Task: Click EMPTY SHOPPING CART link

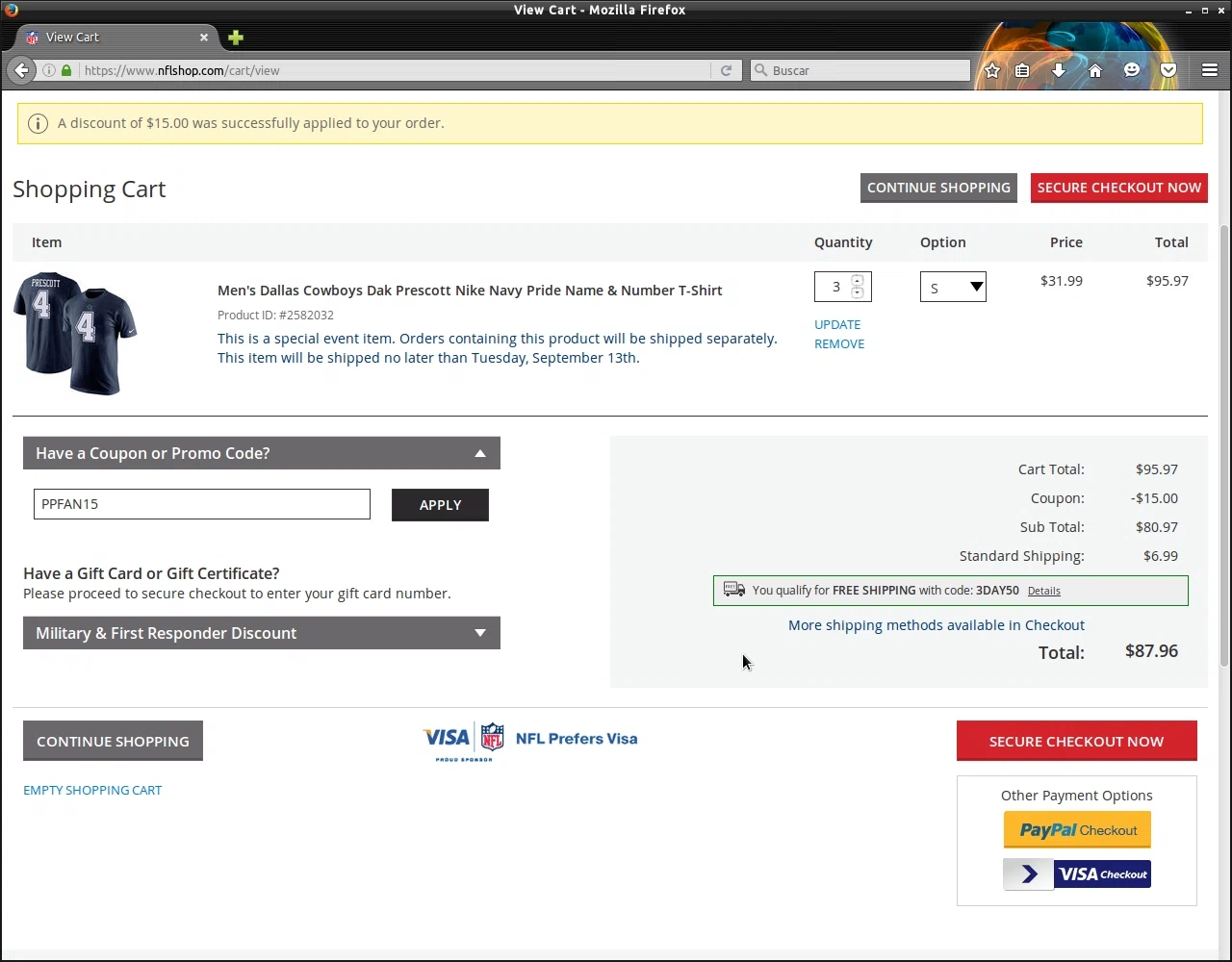Action: pyautogui.click(x=92, y=790)
